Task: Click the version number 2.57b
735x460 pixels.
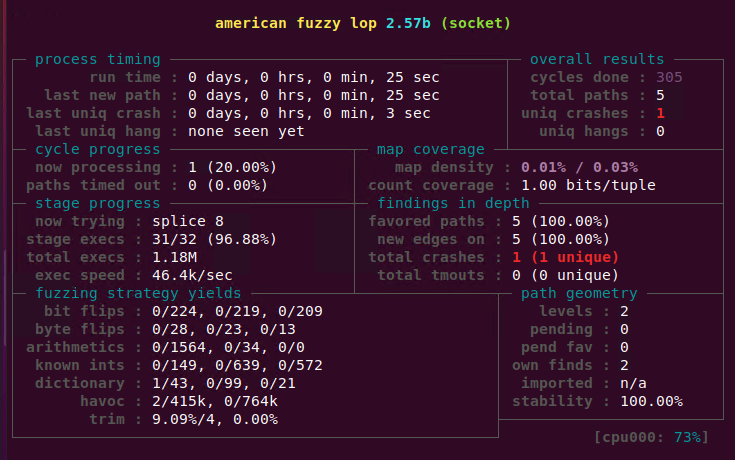Action: click(408, 23)
